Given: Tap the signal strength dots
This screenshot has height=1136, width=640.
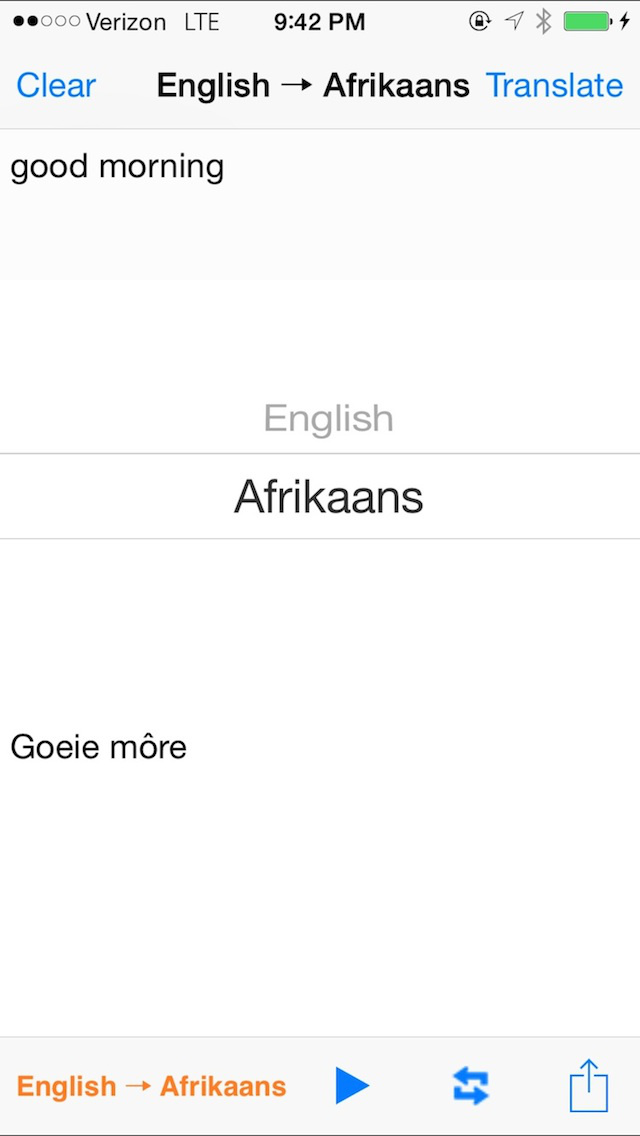Looking at the screenshot, I should coord(46,21).
